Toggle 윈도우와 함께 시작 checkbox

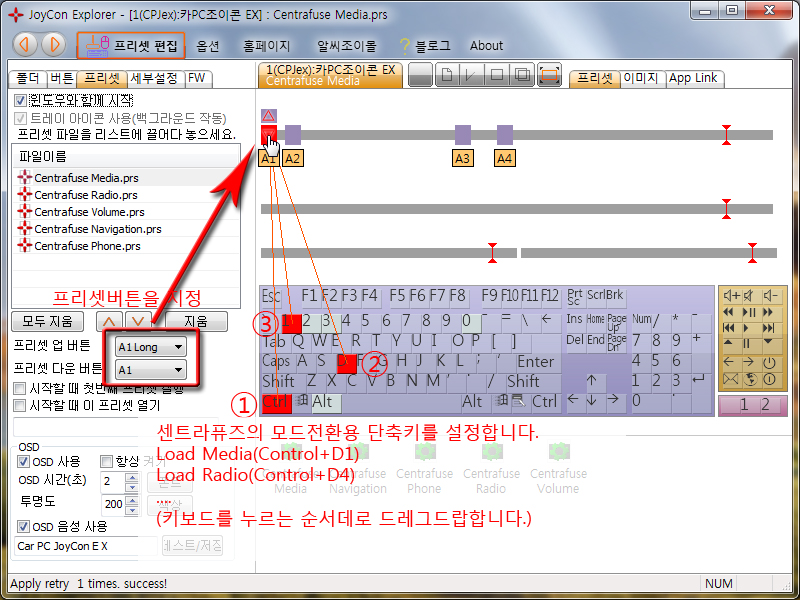(x=20, y=100)
